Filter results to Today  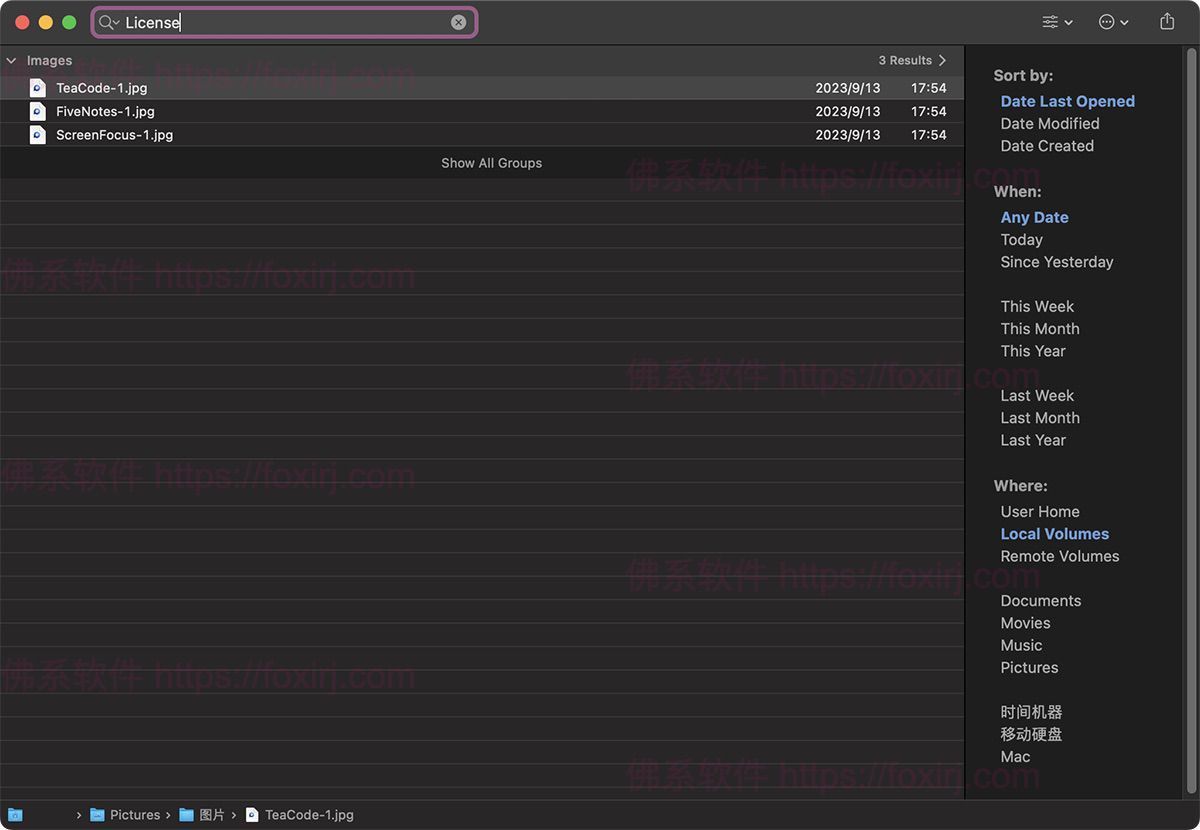1021,240
